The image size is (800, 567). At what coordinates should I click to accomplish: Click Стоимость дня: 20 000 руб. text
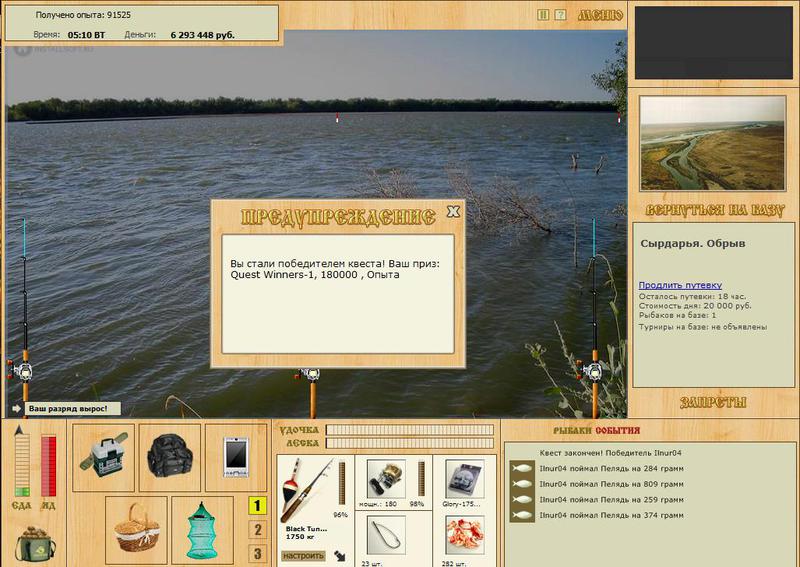(695, 306)
